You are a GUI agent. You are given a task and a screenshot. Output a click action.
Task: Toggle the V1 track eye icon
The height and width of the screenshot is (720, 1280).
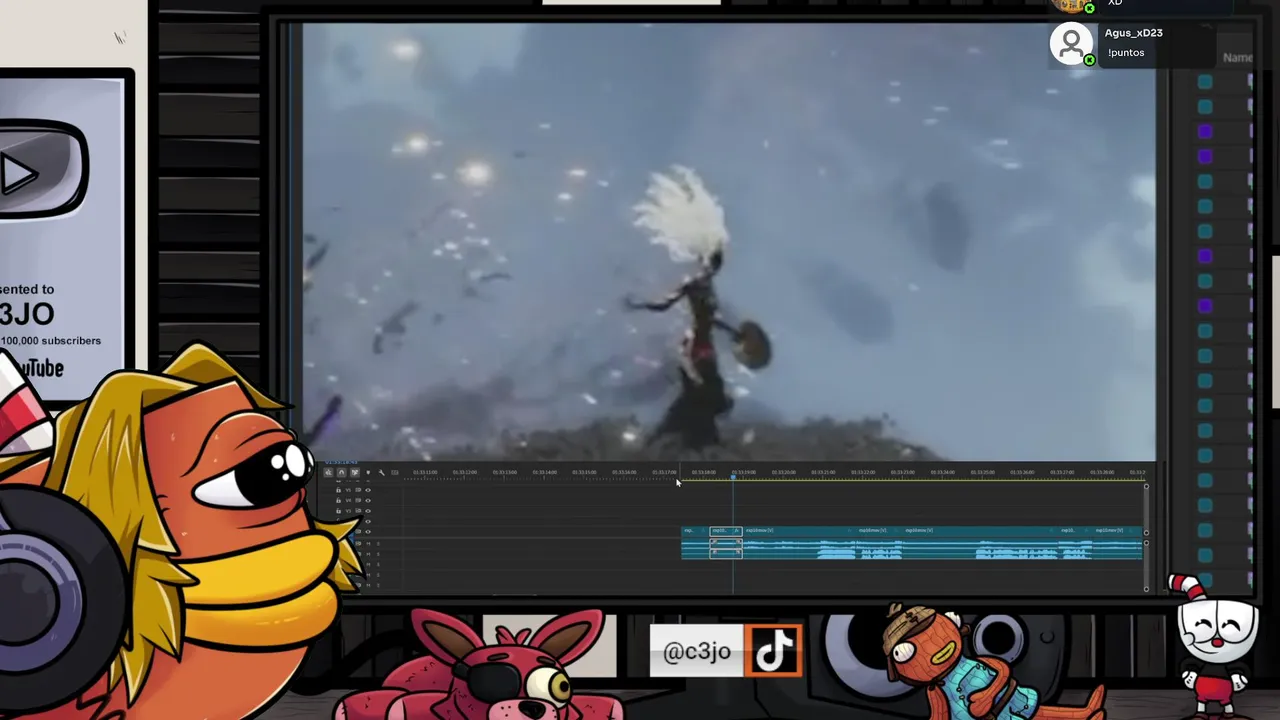[x=368, y=532]
